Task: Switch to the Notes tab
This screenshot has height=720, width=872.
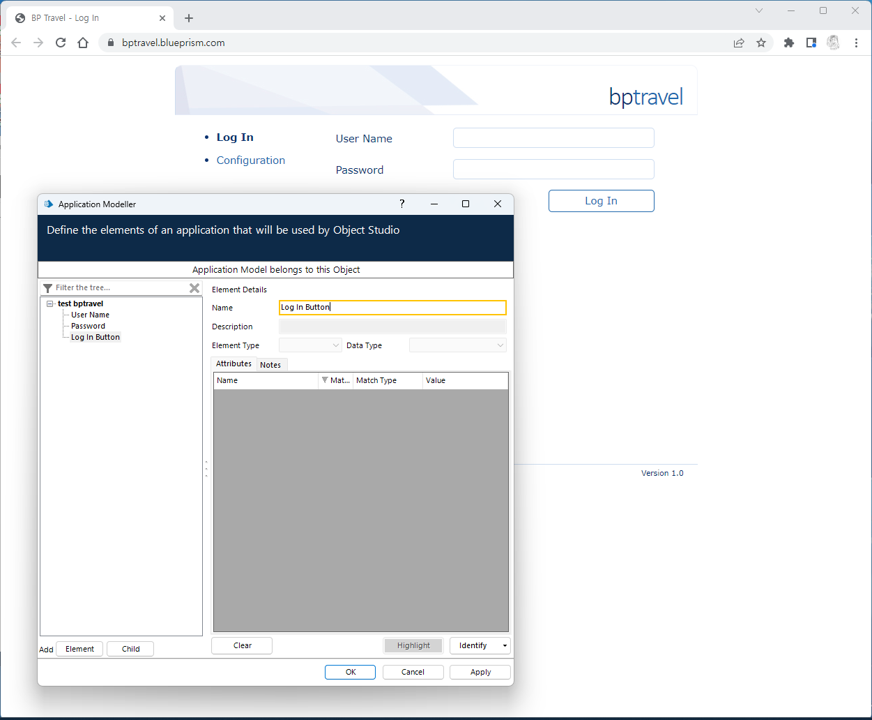Action: pos(270,365)
